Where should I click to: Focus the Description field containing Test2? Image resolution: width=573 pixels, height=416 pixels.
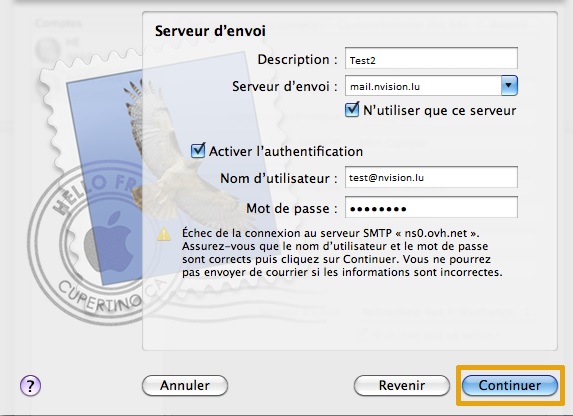point(431,58)
